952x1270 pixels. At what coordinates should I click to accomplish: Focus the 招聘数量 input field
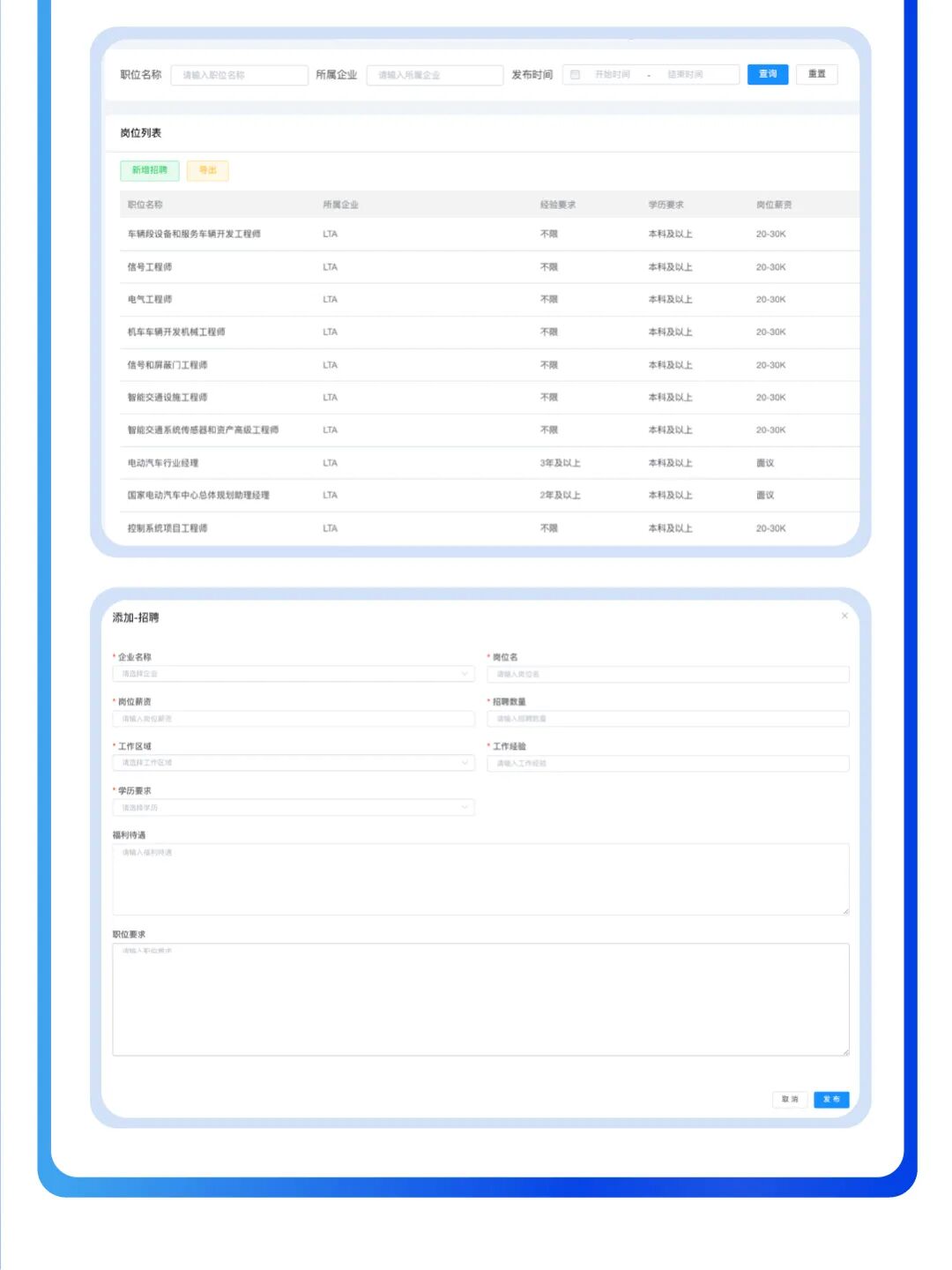tap(668, 719)
